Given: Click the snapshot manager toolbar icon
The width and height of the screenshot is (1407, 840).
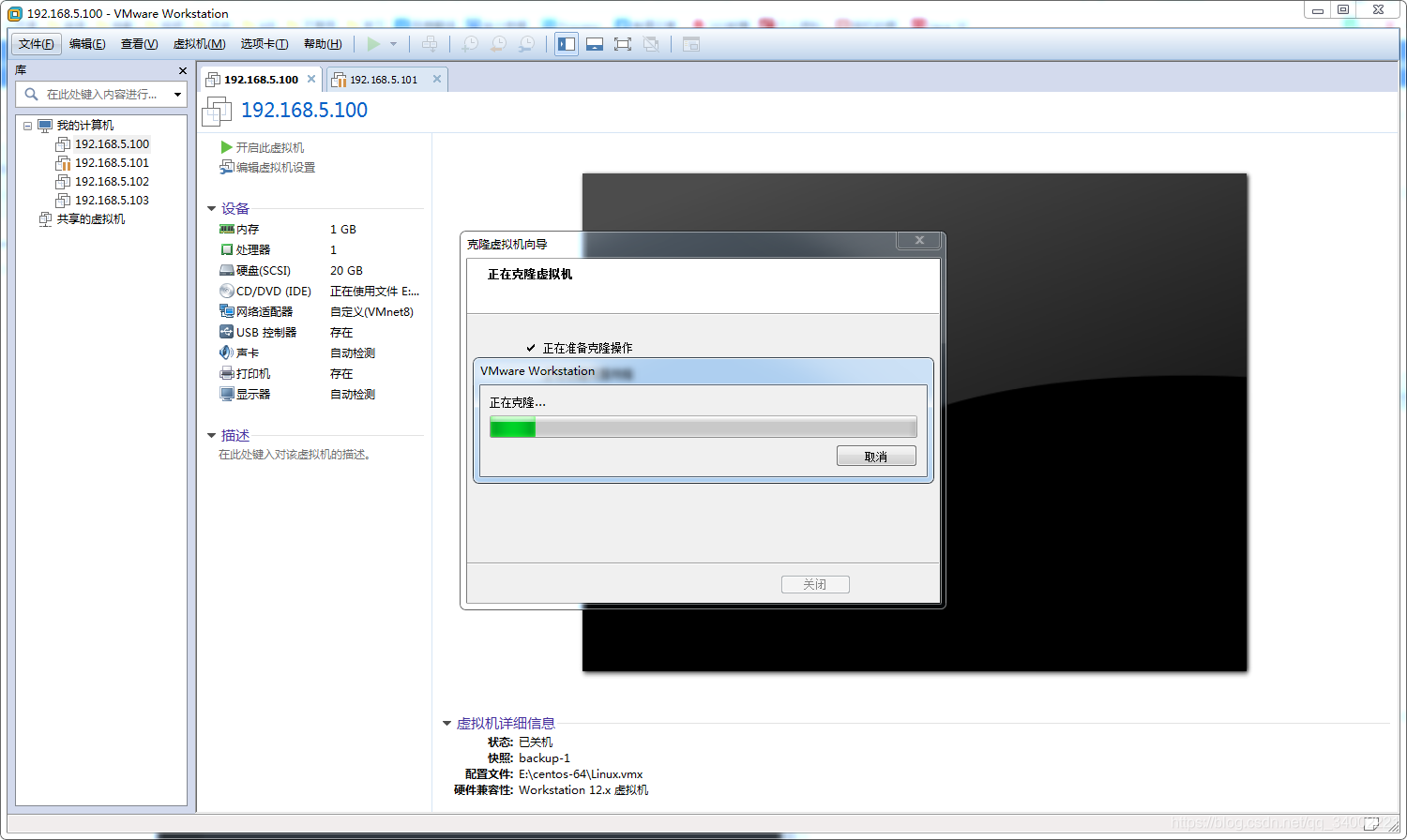Looking at the screenshot, I should [527, 44].
